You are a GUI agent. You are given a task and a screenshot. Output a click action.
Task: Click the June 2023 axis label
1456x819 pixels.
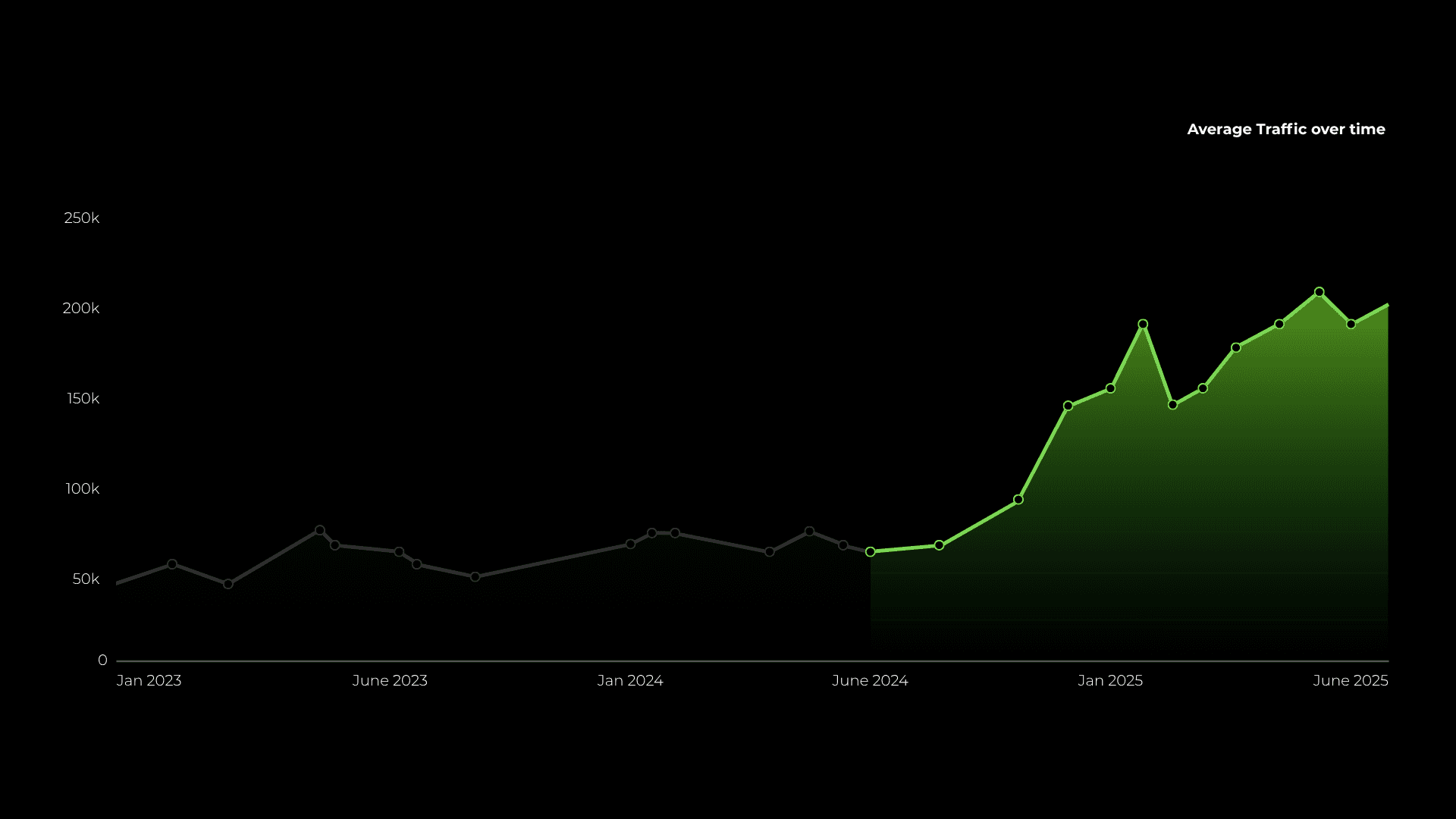pyautogui.click(x=390, y=681)
